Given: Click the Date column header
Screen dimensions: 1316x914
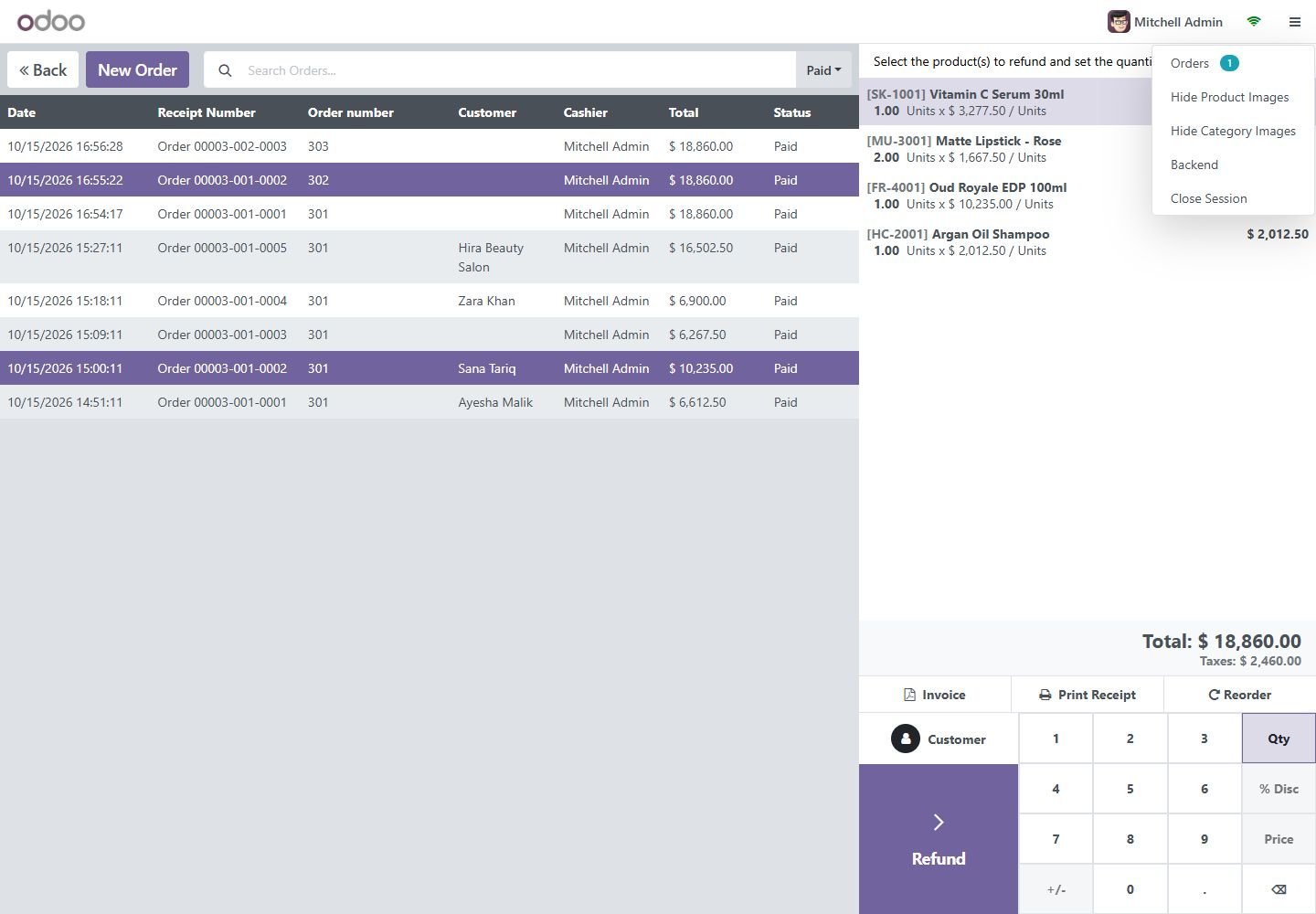Looking at the screenshot, I should [22, 112].
